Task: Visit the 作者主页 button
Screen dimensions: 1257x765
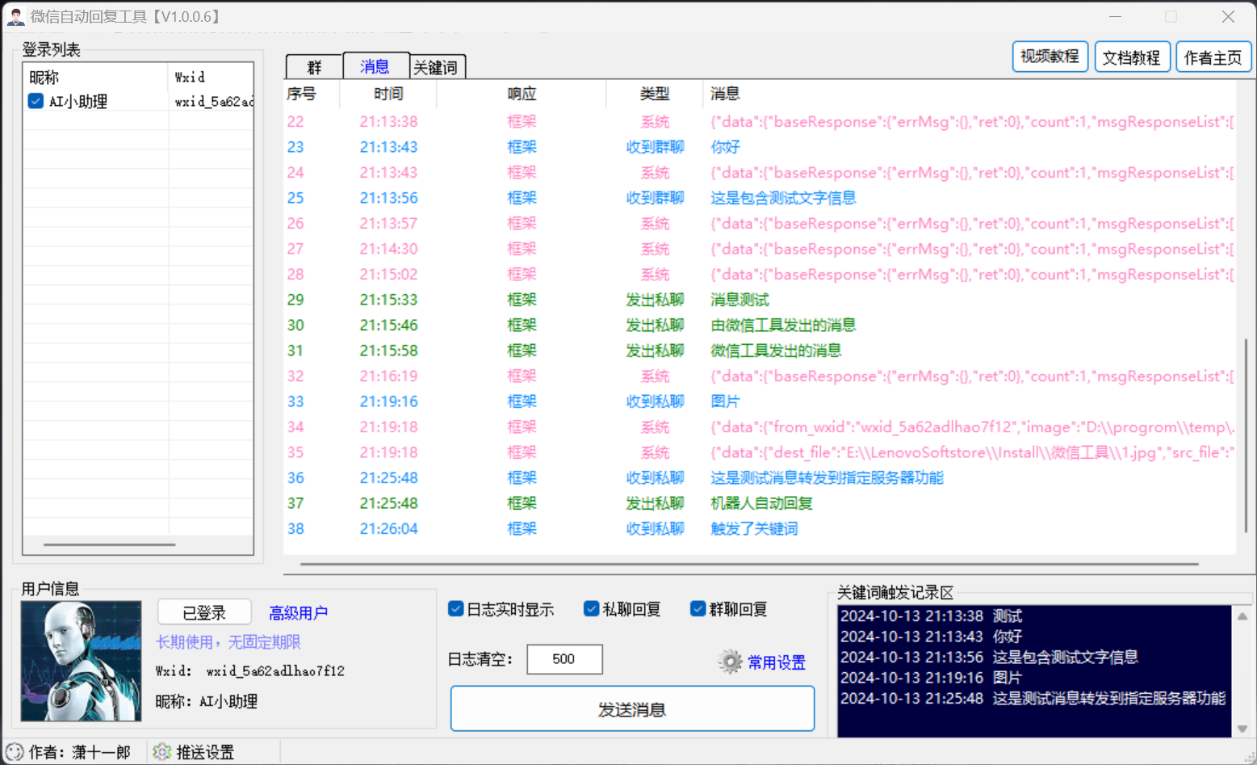Action: click(1213, 58)
